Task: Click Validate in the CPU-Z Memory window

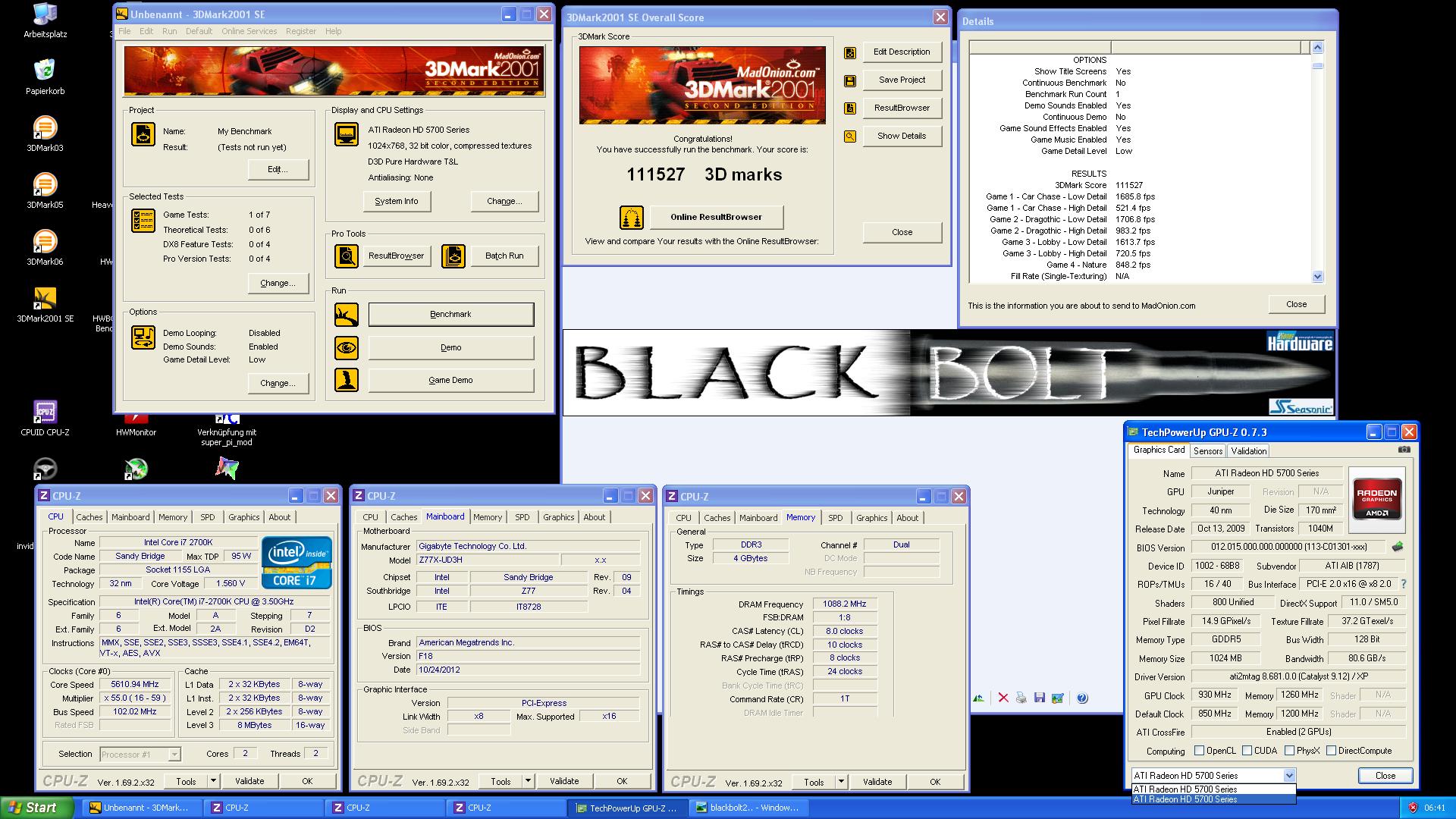Action: (877, 782)
